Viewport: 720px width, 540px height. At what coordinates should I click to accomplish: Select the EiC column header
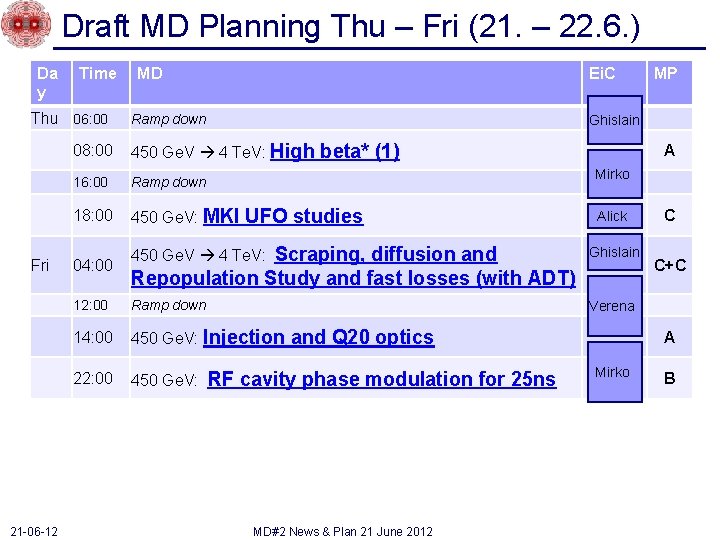[602, 73]
